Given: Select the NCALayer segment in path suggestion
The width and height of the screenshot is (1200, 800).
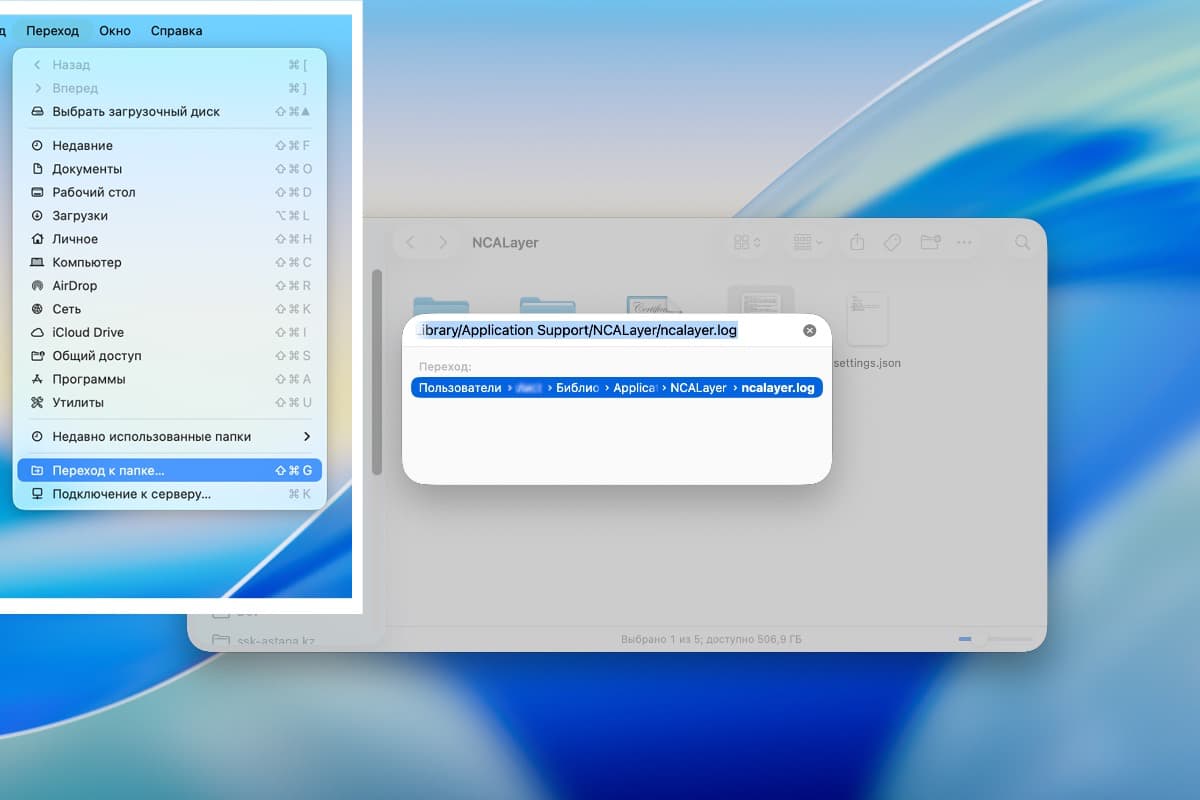Looking at the screenshot, I should (x=698, y=388).
